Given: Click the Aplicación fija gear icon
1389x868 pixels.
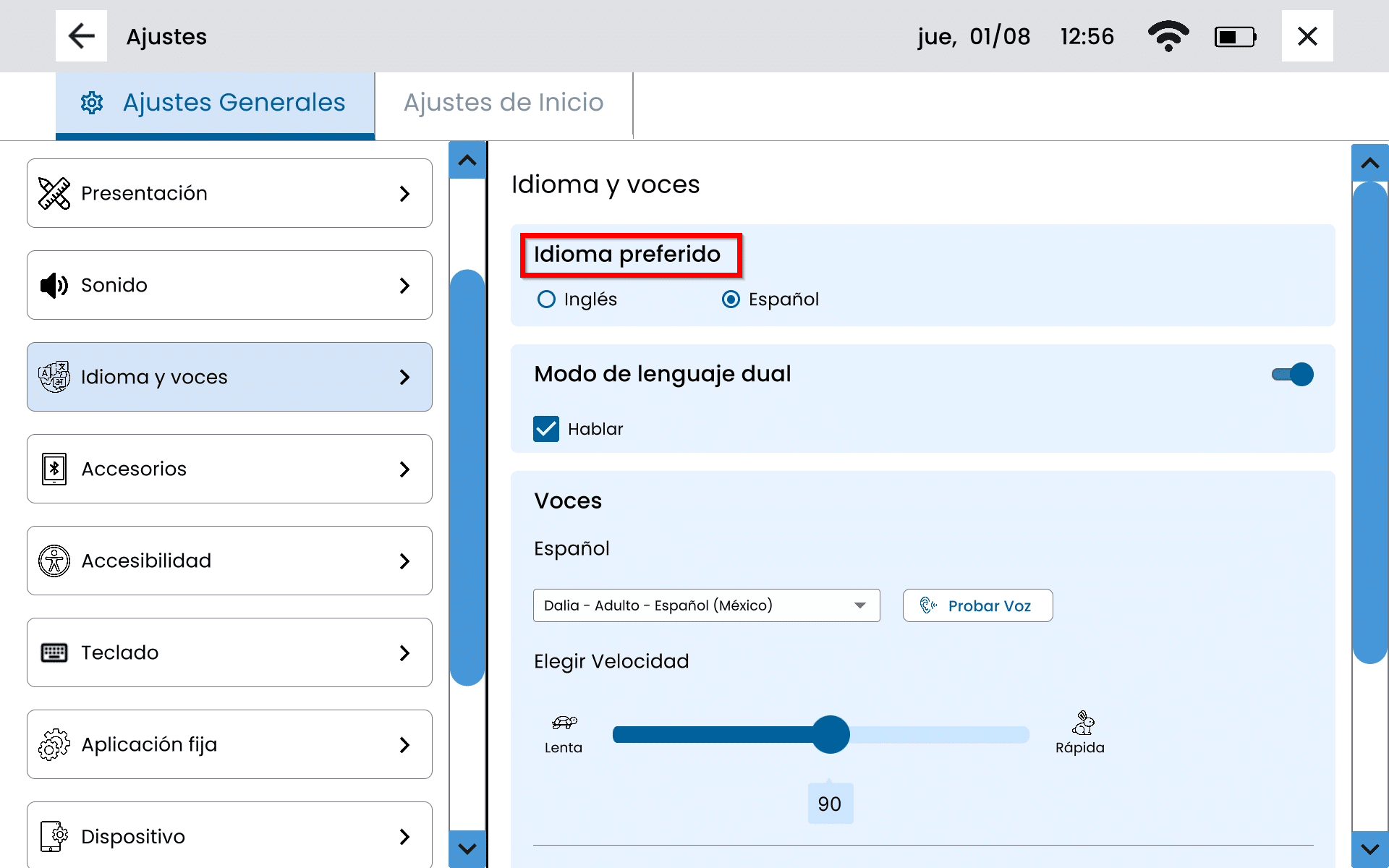Looking at the screenshot, I should (x=54, y=744).
